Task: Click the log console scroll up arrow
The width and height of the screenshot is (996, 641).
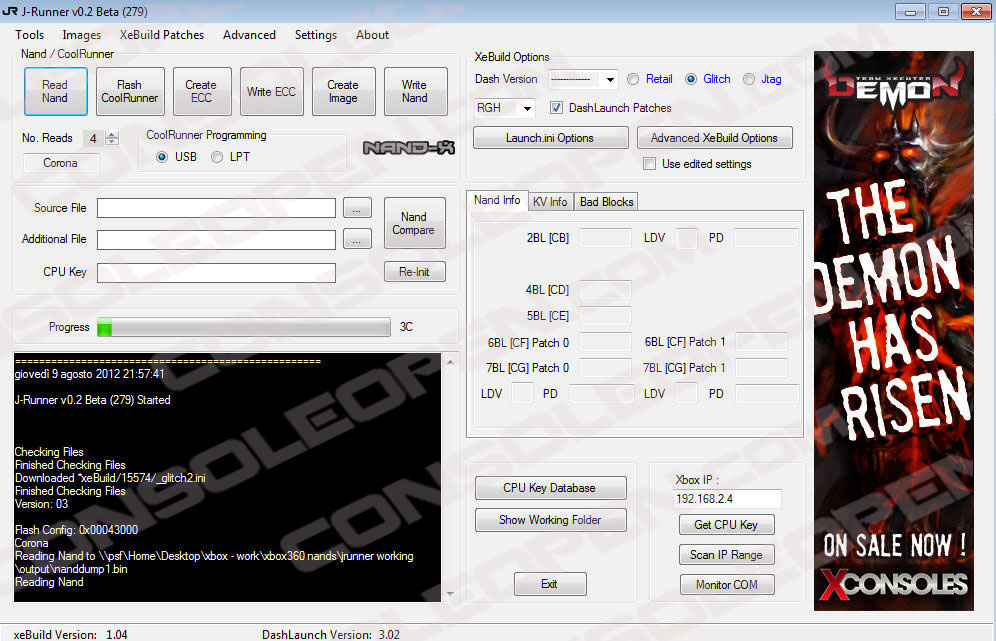Action: (x=450, y=362)
